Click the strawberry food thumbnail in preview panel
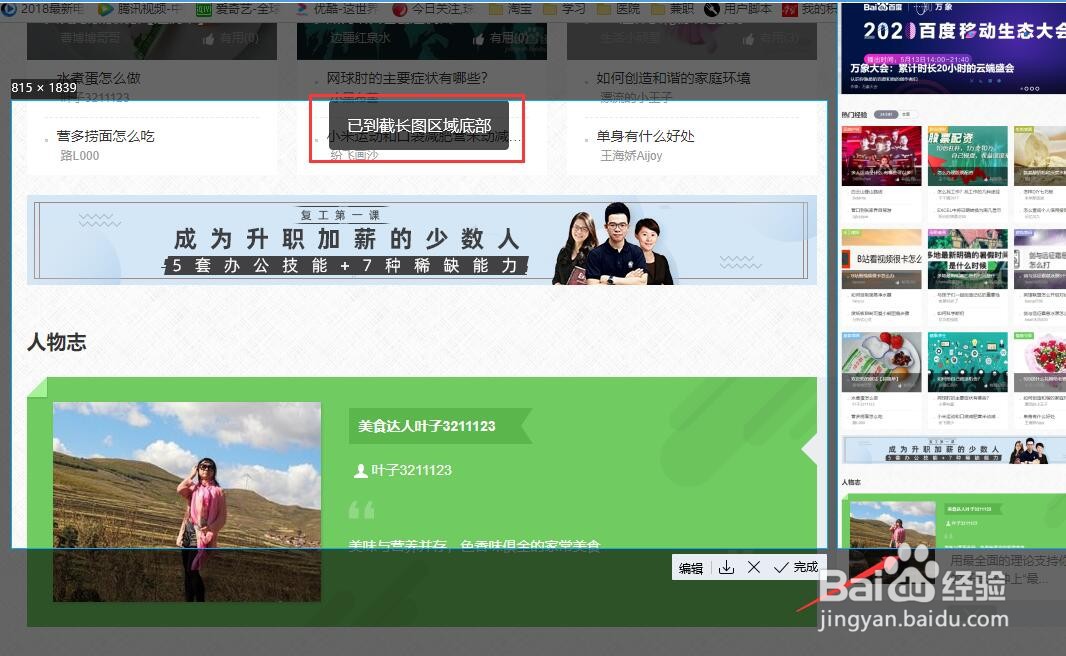 (x=882, y=362)
